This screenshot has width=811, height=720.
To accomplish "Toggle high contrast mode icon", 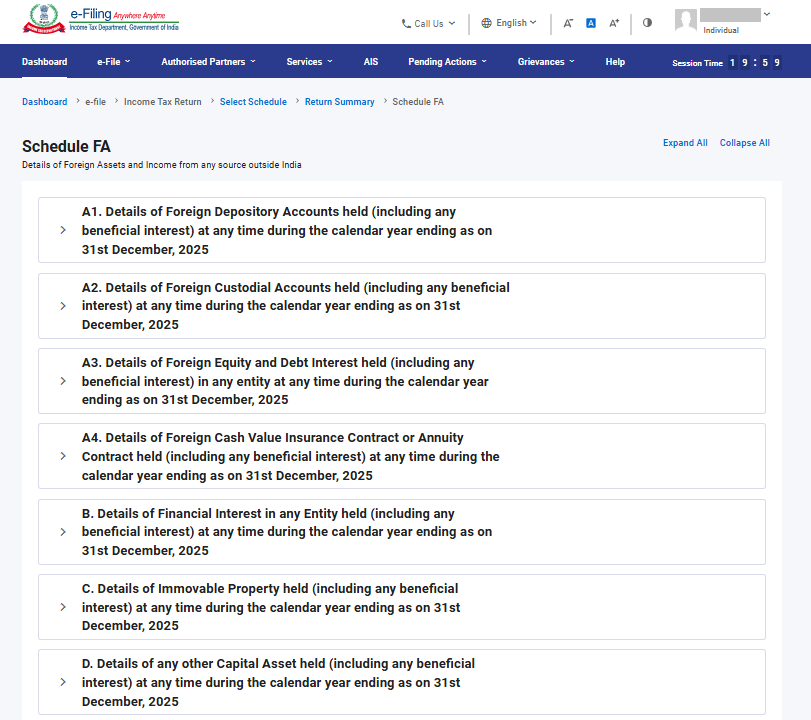I will (647, 23).
